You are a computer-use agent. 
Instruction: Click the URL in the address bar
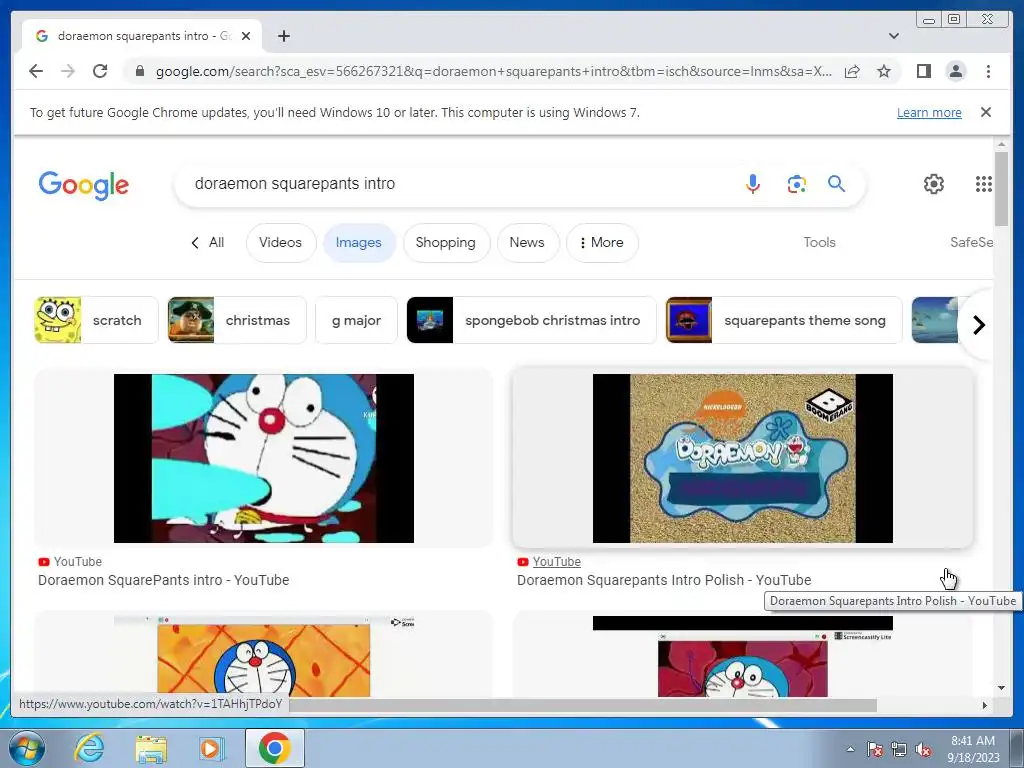click(494, 71)
